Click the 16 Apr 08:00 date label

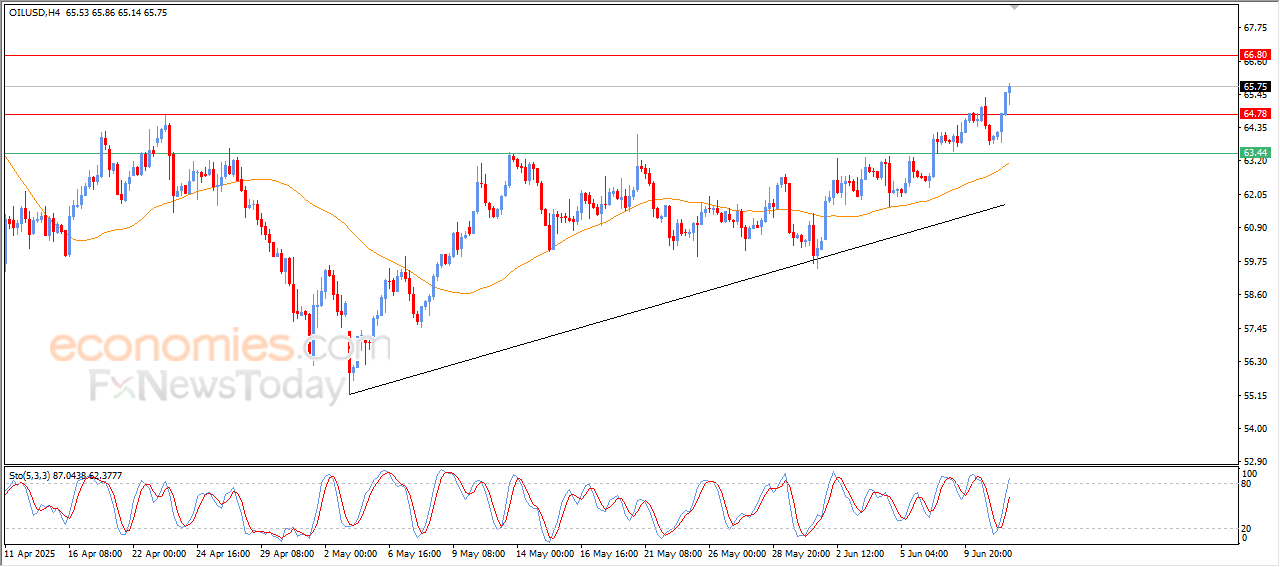pos(95,552)
